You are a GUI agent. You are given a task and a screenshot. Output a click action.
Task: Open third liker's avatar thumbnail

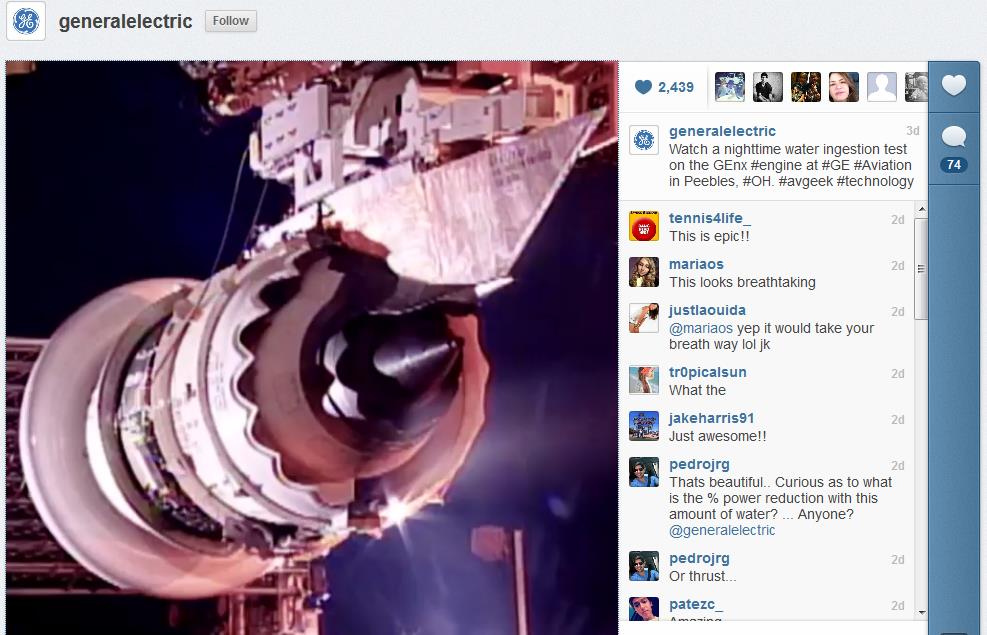pos(806,87)
